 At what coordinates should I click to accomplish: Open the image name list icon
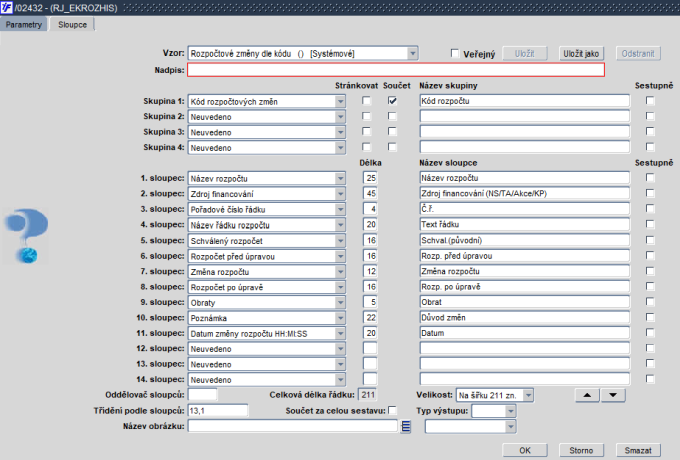406,427
